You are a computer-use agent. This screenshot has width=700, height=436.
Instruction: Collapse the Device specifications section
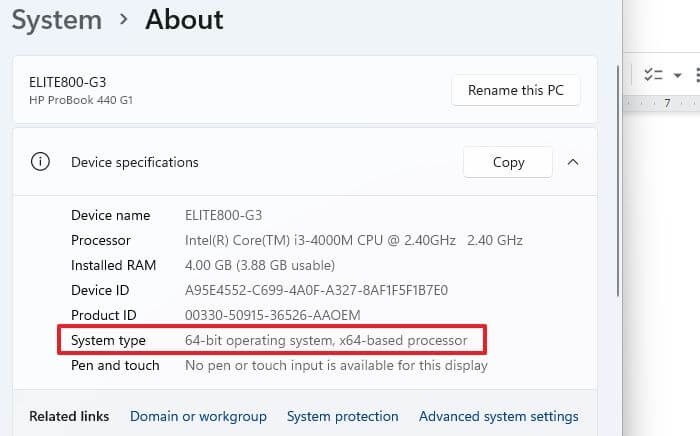(573, 162)
